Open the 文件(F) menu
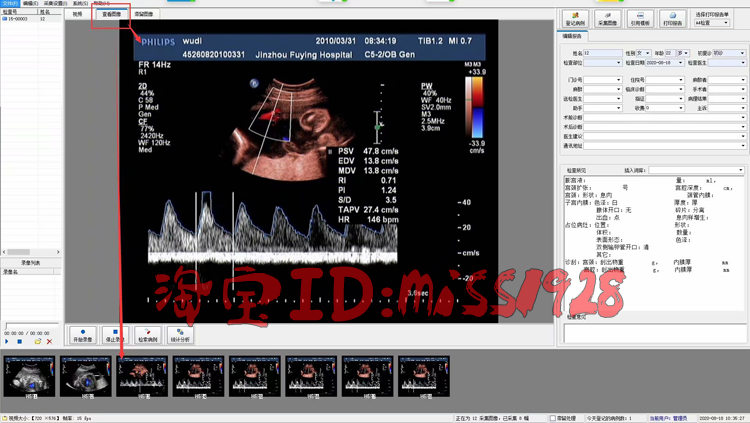The image size is (750, 423). tap(10, 3)
